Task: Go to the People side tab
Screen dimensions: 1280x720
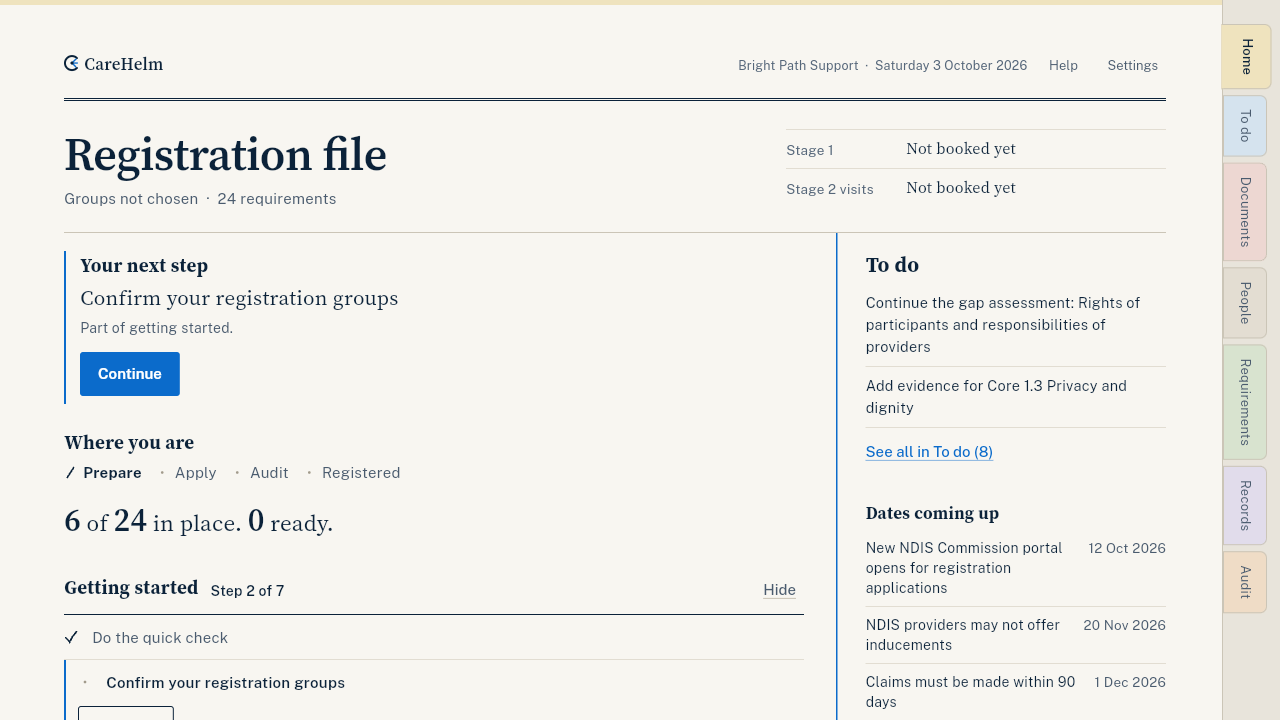Action: pos(1245,303)
